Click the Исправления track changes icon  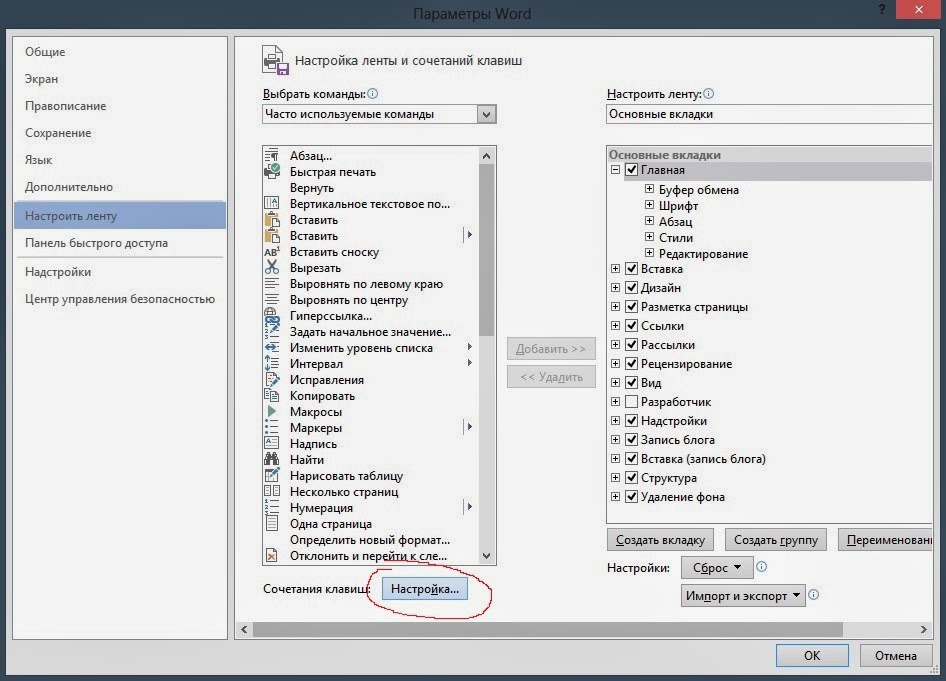coord(272,379)
